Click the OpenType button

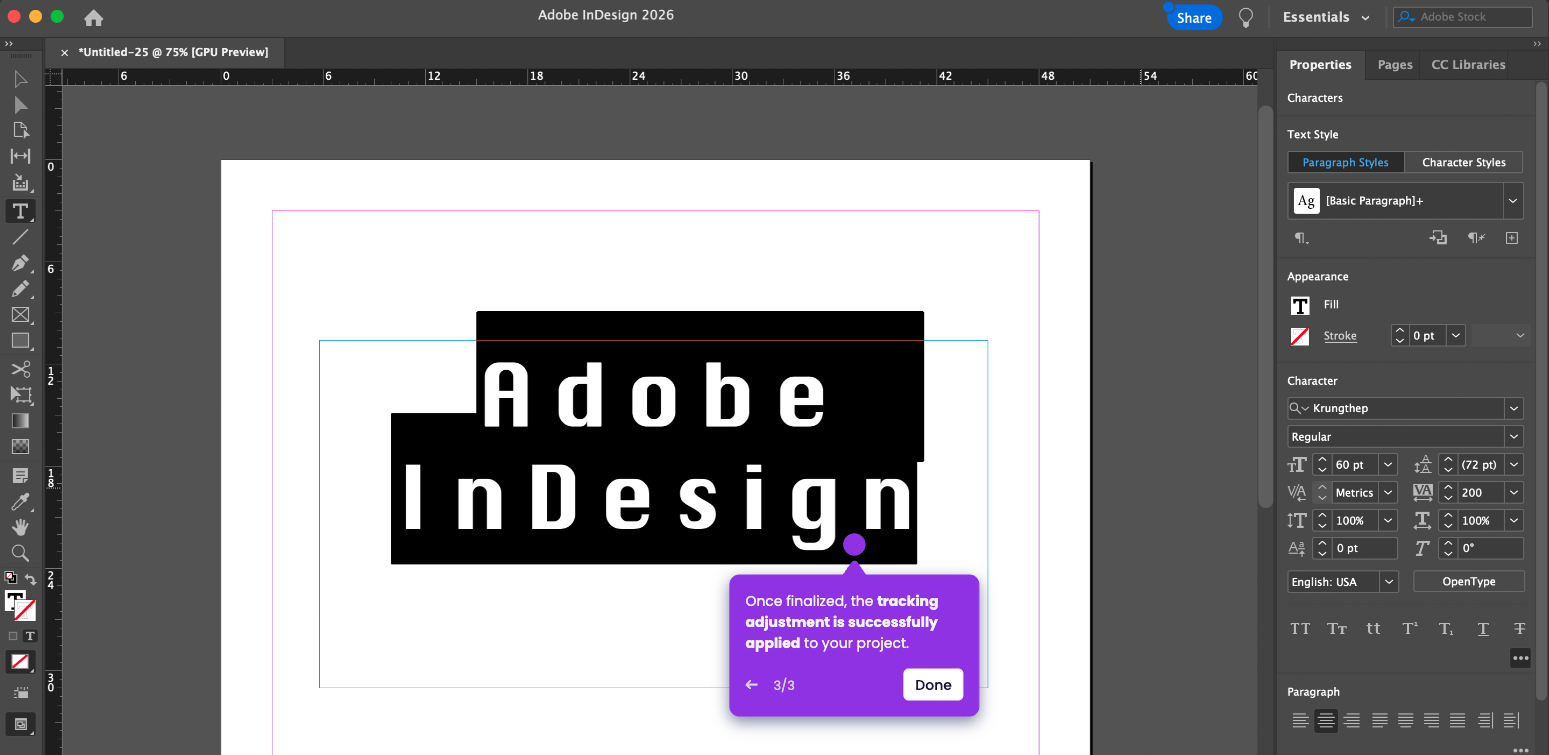coord(1468,581)
